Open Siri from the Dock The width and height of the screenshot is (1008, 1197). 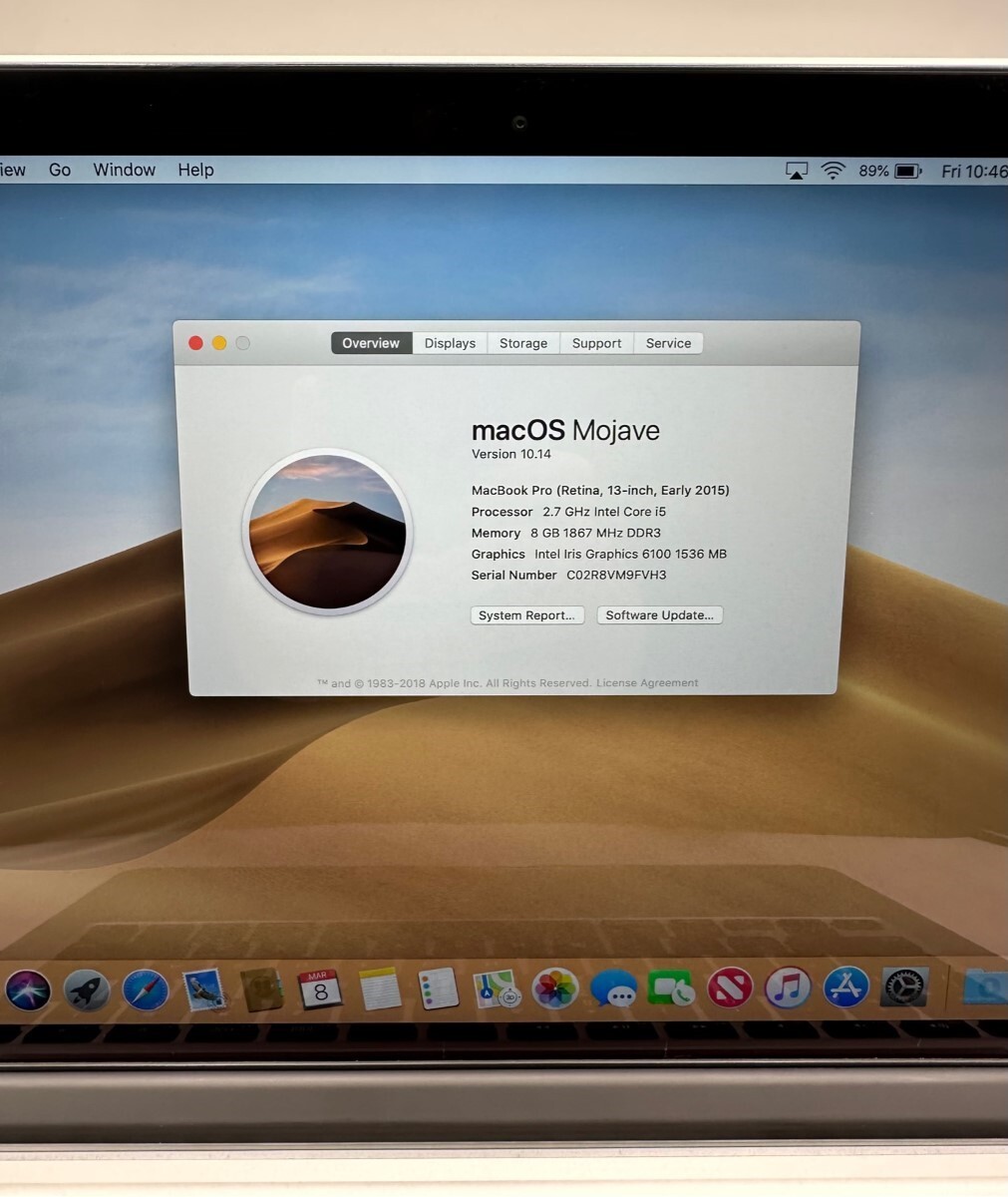[28, 991]
